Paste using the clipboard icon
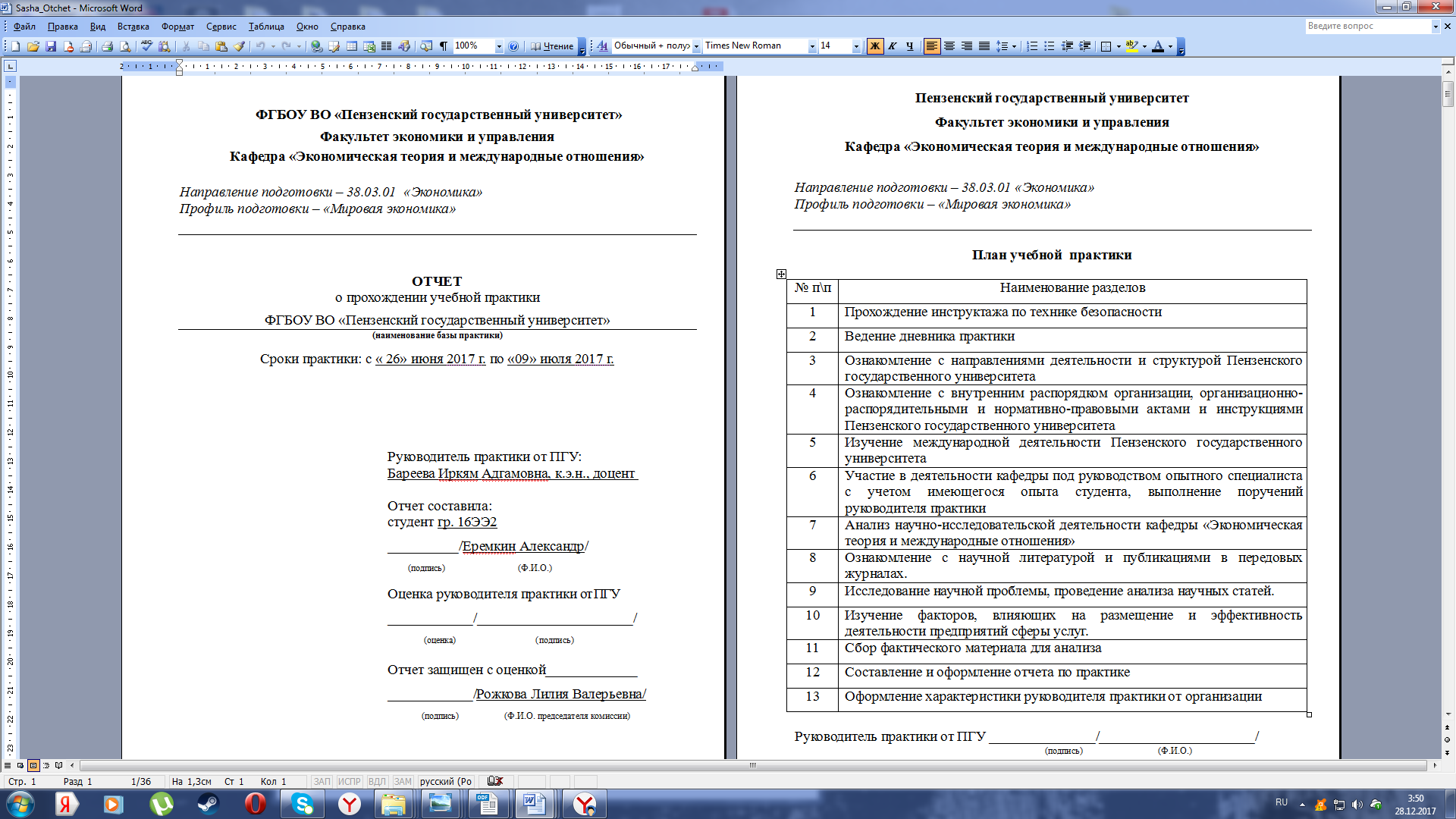 pyautogui.click(x=221, y=46)
